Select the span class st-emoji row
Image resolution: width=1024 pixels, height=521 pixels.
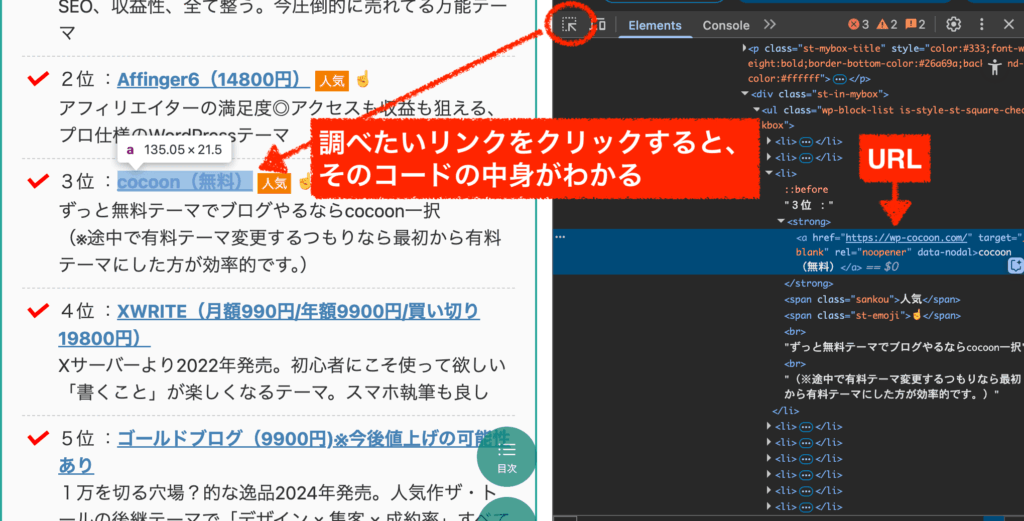pyautogui.click(x=872, y=315)
